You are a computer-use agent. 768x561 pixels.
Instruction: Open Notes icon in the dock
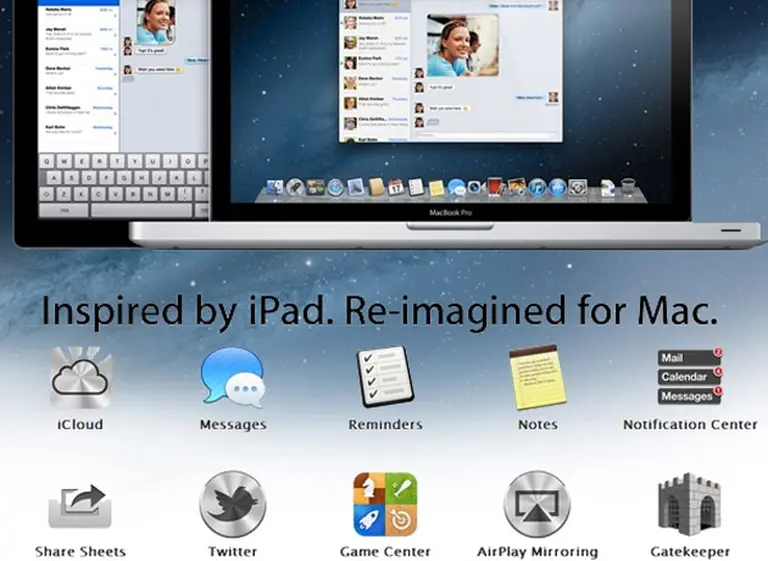[x=436, y=188]
